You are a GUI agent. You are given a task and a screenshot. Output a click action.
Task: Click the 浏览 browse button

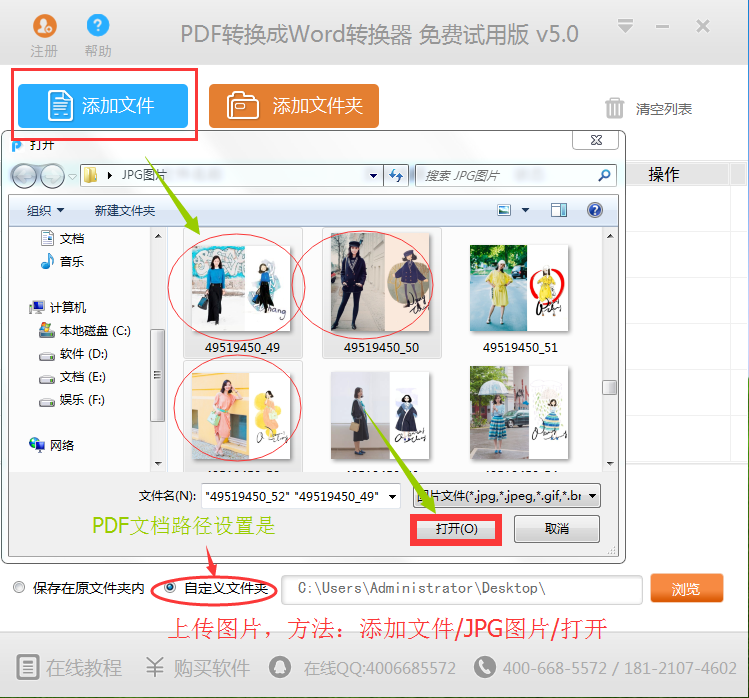coord(686,588)
